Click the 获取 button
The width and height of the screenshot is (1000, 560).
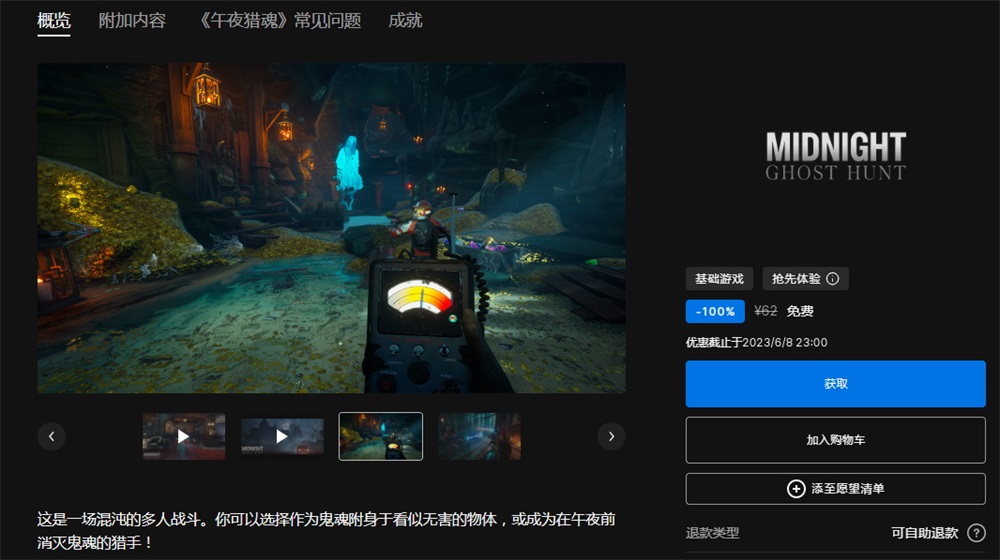(x=835, y=384)
